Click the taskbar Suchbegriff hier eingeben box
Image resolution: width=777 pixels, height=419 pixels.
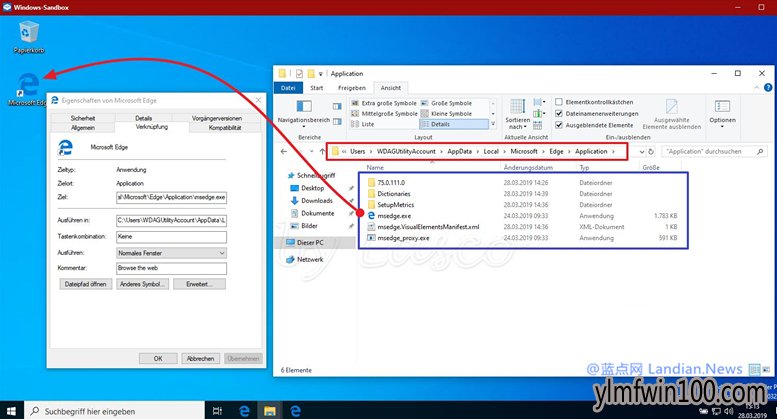tap(114, 411)
